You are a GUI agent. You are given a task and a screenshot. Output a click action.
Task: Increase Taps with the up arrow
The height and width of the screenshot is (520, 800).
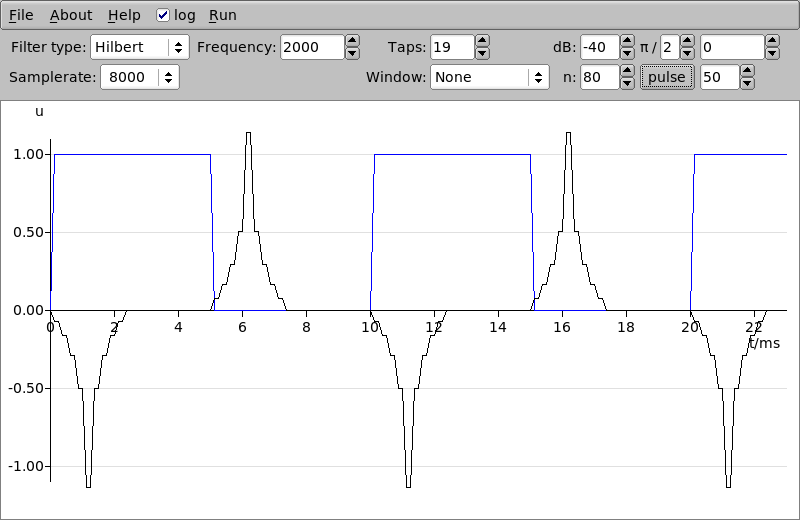tap(482, 41)
